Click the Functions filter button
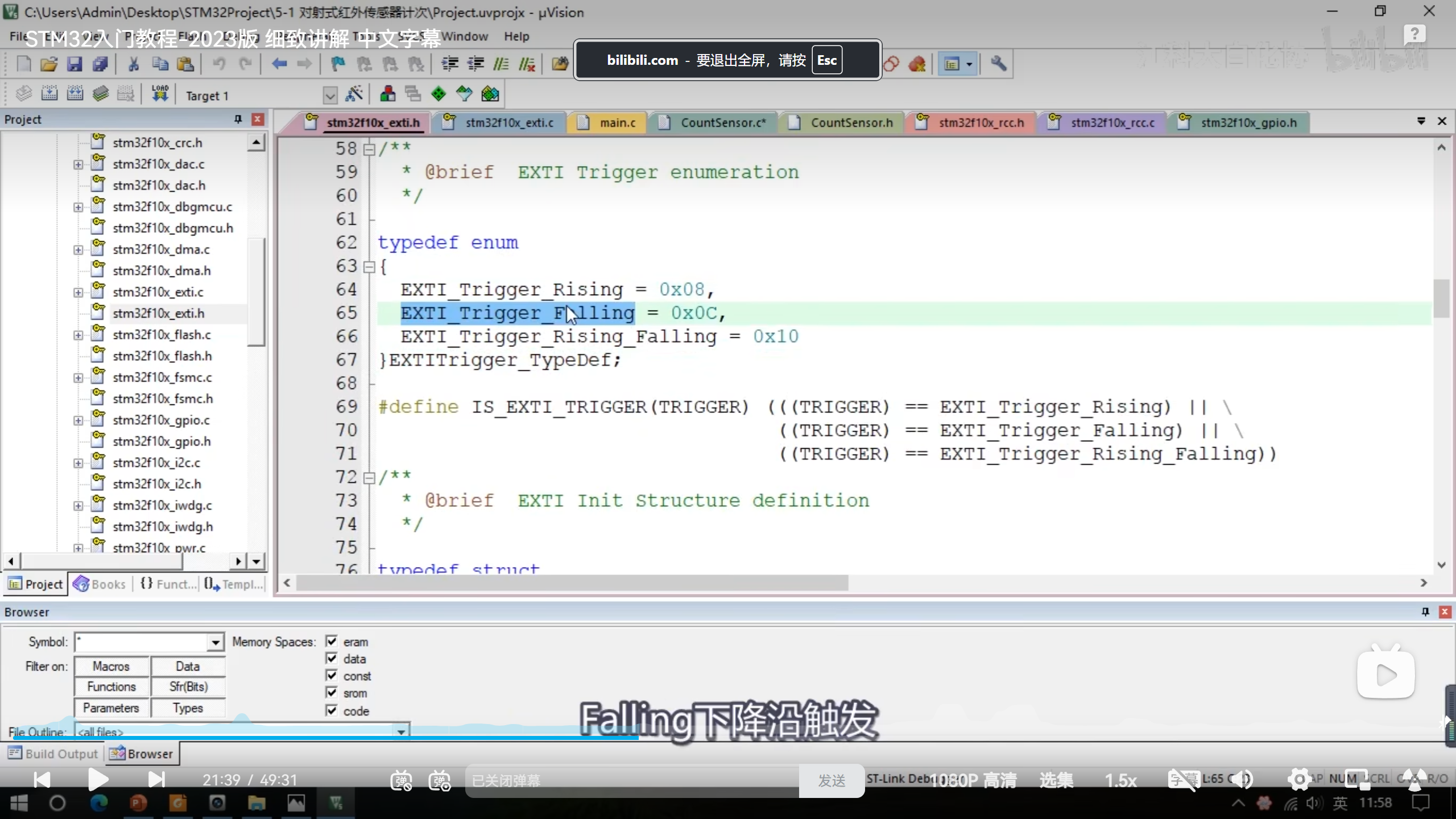 coord(111,687)
